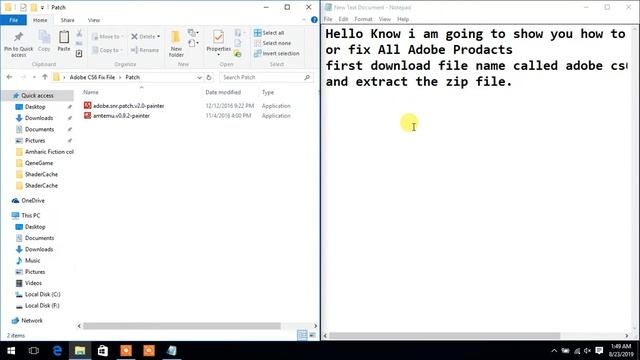Open the address bar history dropdown
This screenshot has height=360, width=640.
click(199, 77)
